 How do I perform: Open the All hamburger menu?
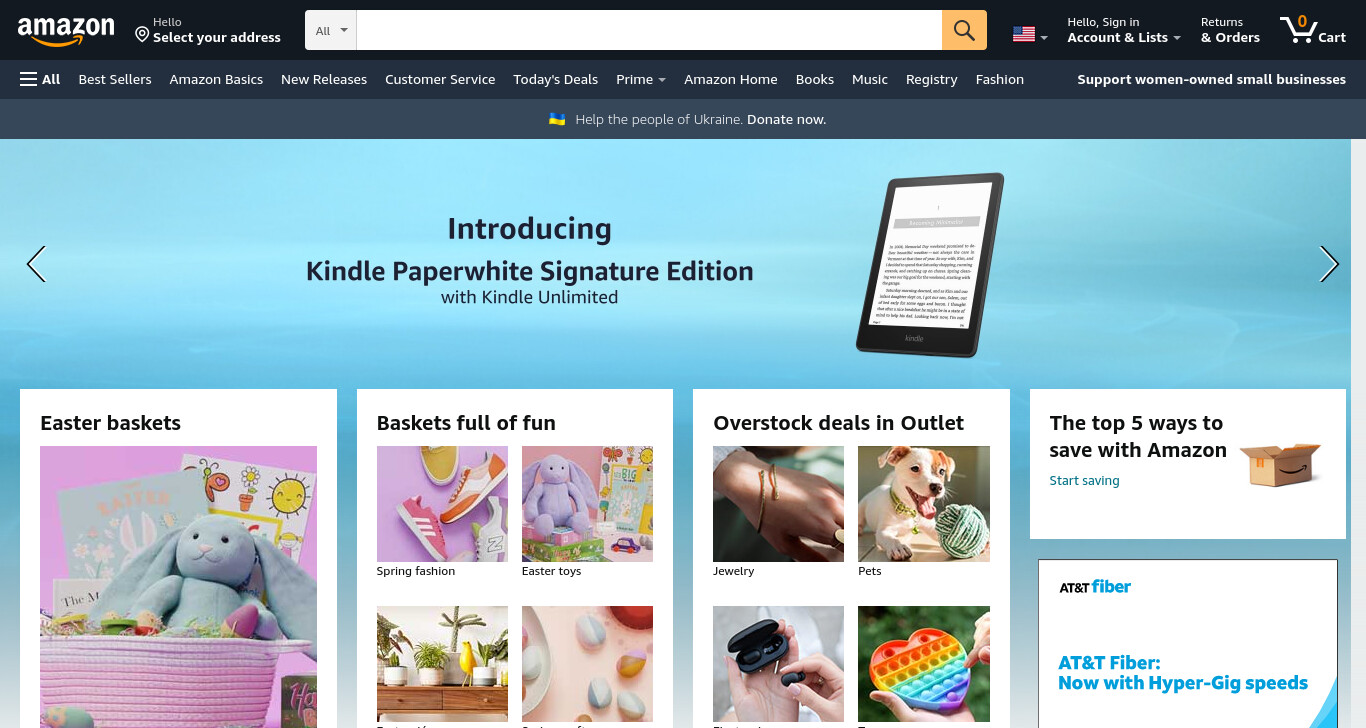pyautogui.click(x=40, y=79)
